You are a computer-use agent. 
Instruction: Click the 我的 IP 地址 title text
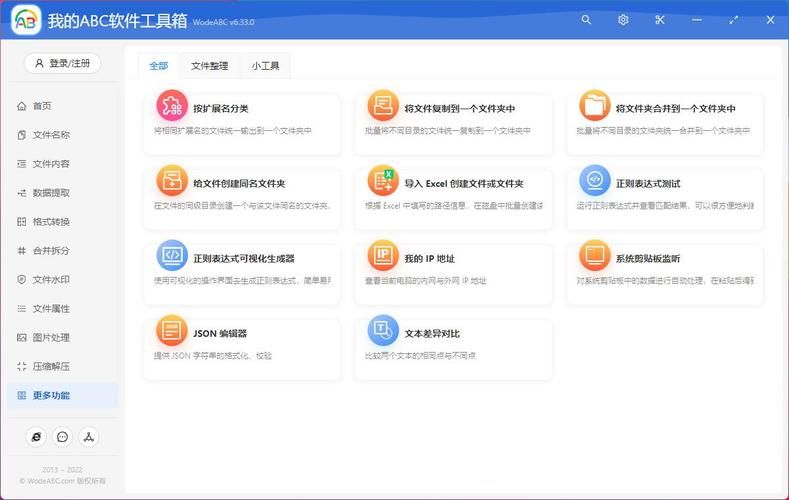(x=430, y=258)
